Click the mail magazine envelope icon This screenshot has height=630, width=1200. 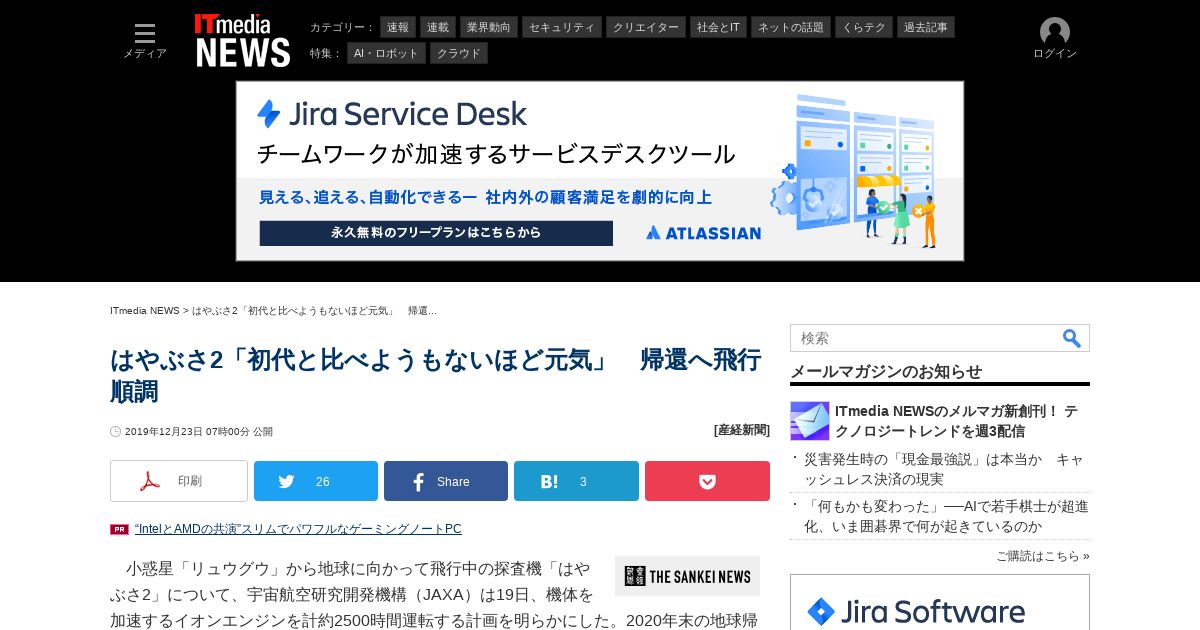810,421
